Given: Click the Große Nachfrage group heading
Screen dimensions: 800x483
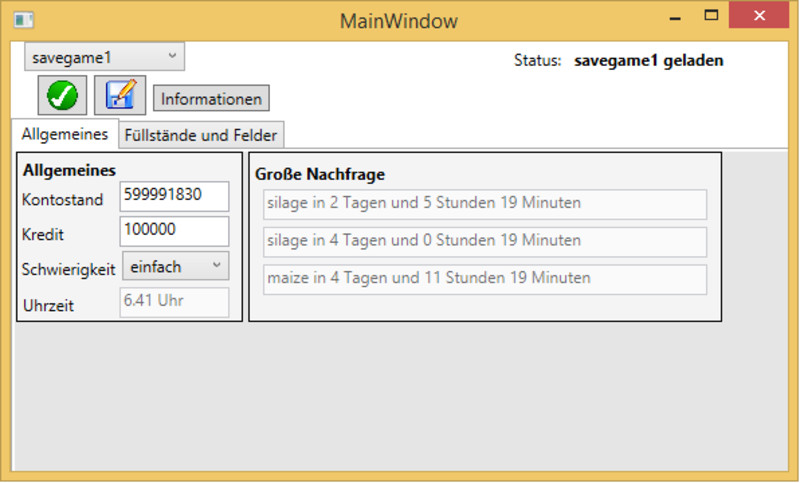Looking at the screenshot, I should click(x=320, y=174).
